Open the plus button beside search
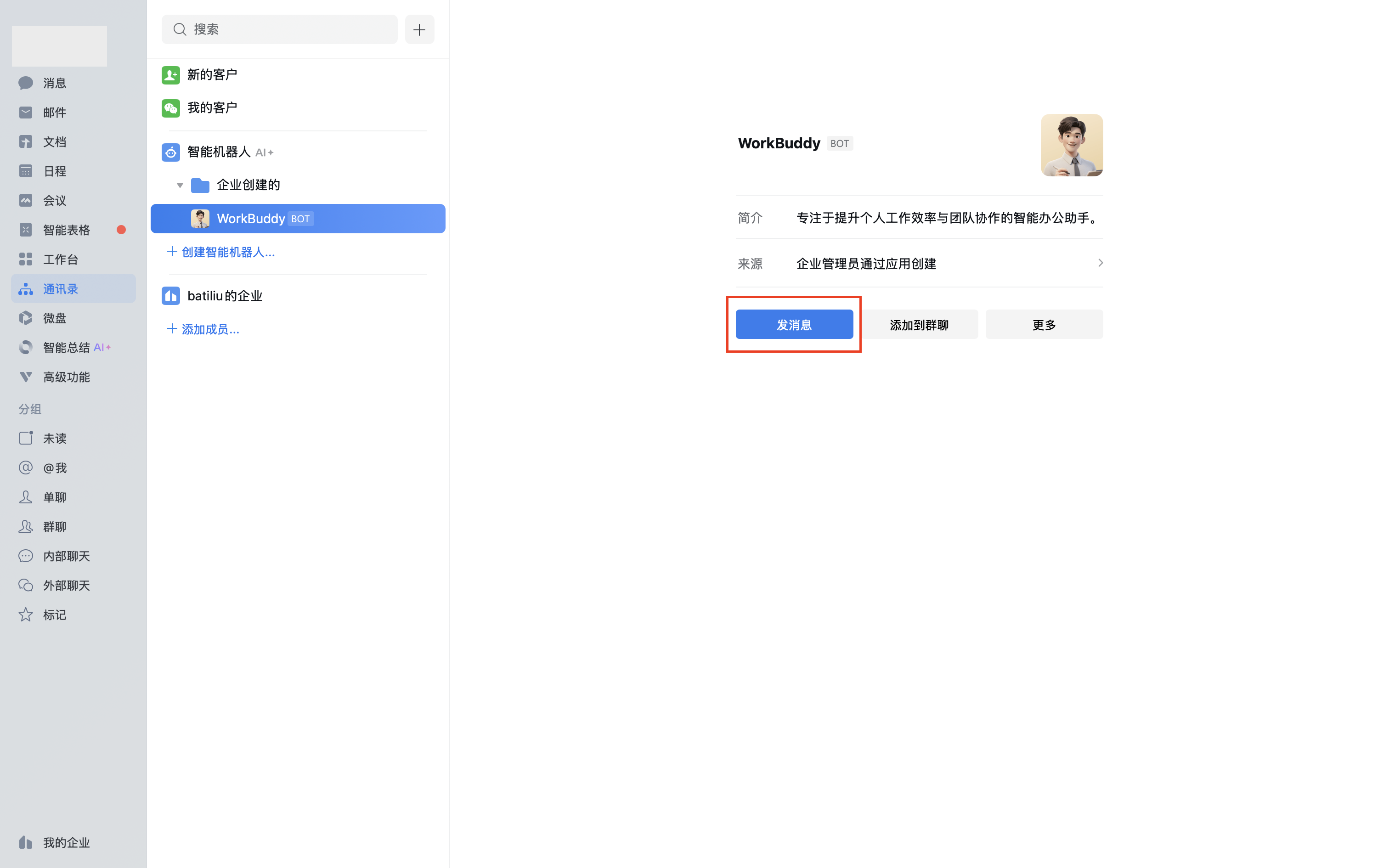The height and width of the screenshot is (868, 1389). (419, 29)
